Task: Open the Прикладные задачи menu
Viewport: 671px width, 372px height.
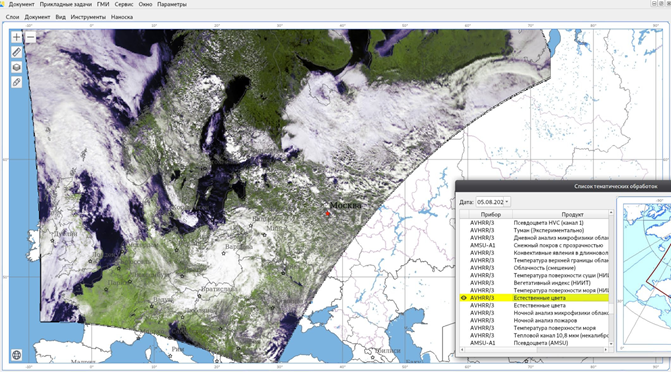Action: 65,4
